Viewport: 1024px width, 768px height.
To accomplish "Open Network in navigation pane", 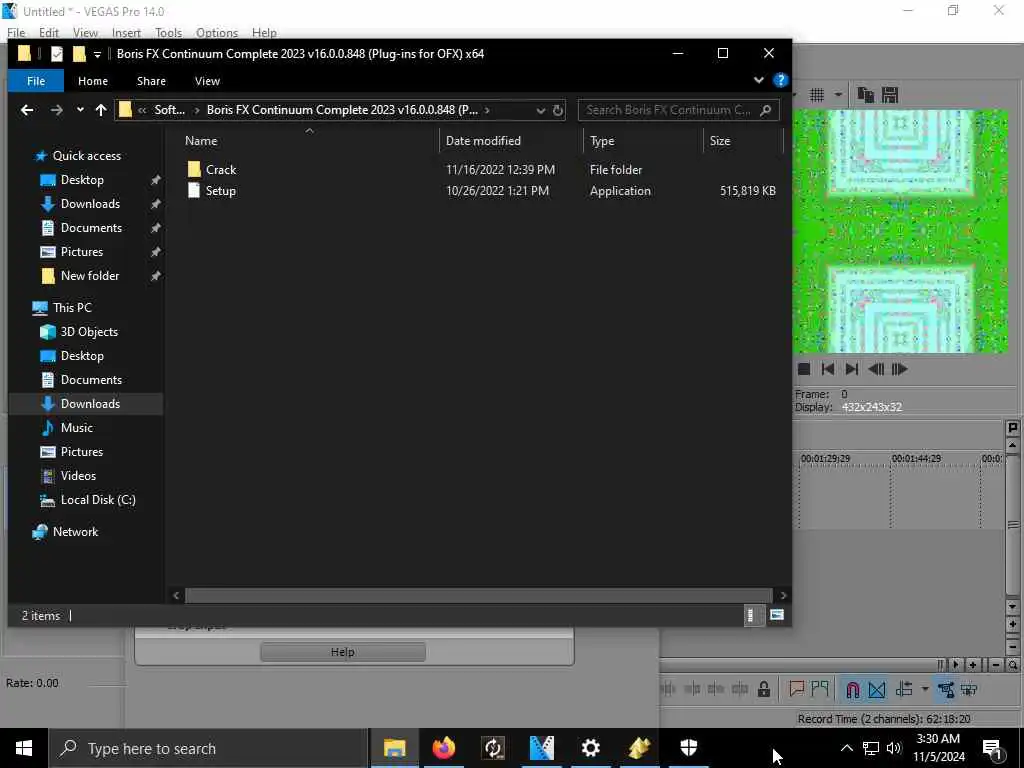I will tap(75, 532).
